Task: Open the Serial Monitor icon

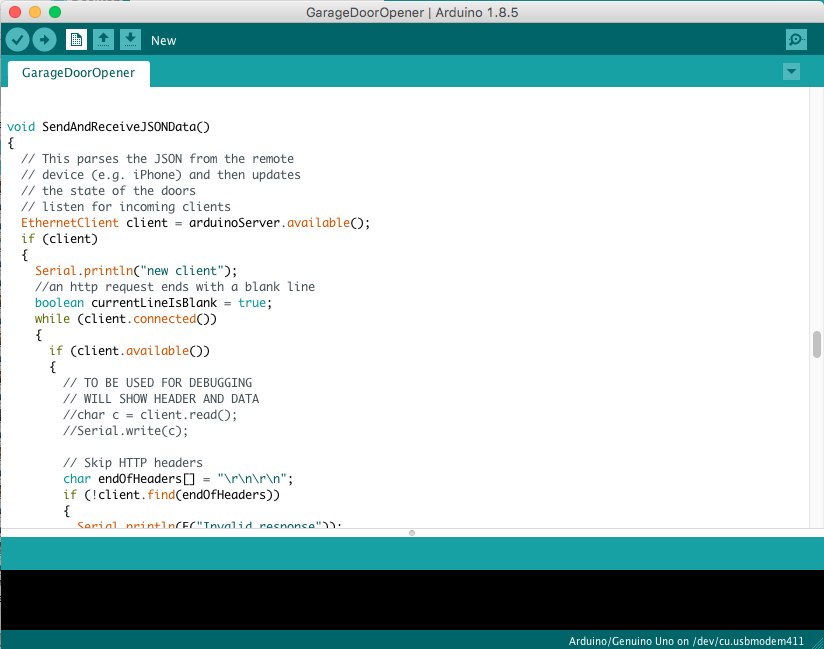Action: 796,40
